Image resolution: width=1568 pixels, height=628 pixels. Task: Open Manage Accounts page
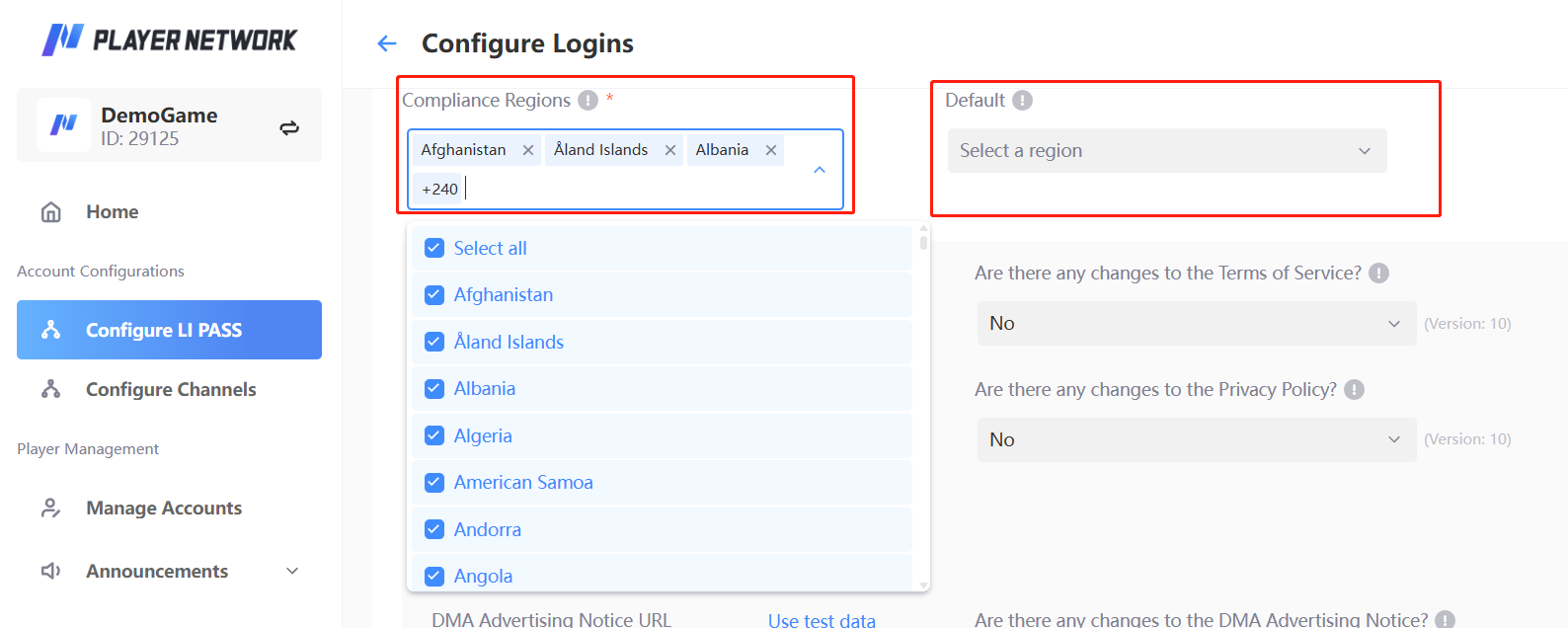pos(163,509)
